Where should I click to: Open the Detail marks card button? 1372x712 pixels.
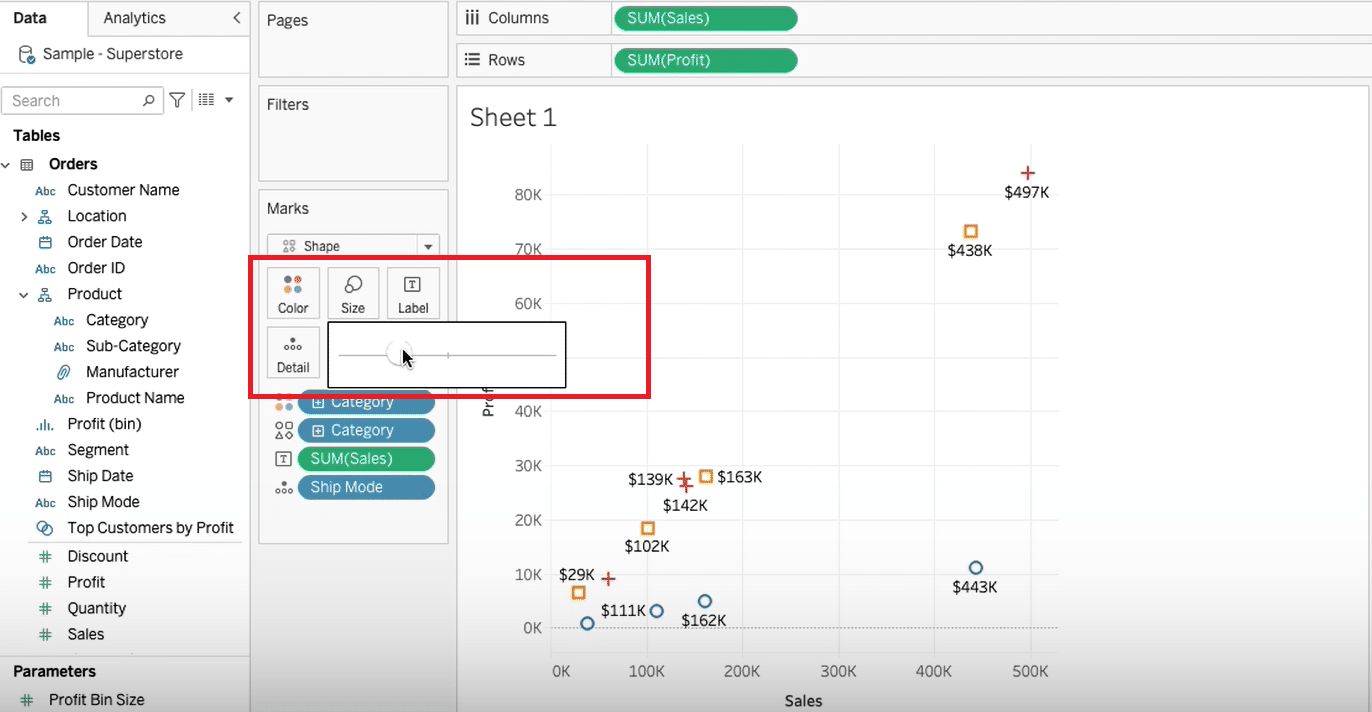(293, 352)
